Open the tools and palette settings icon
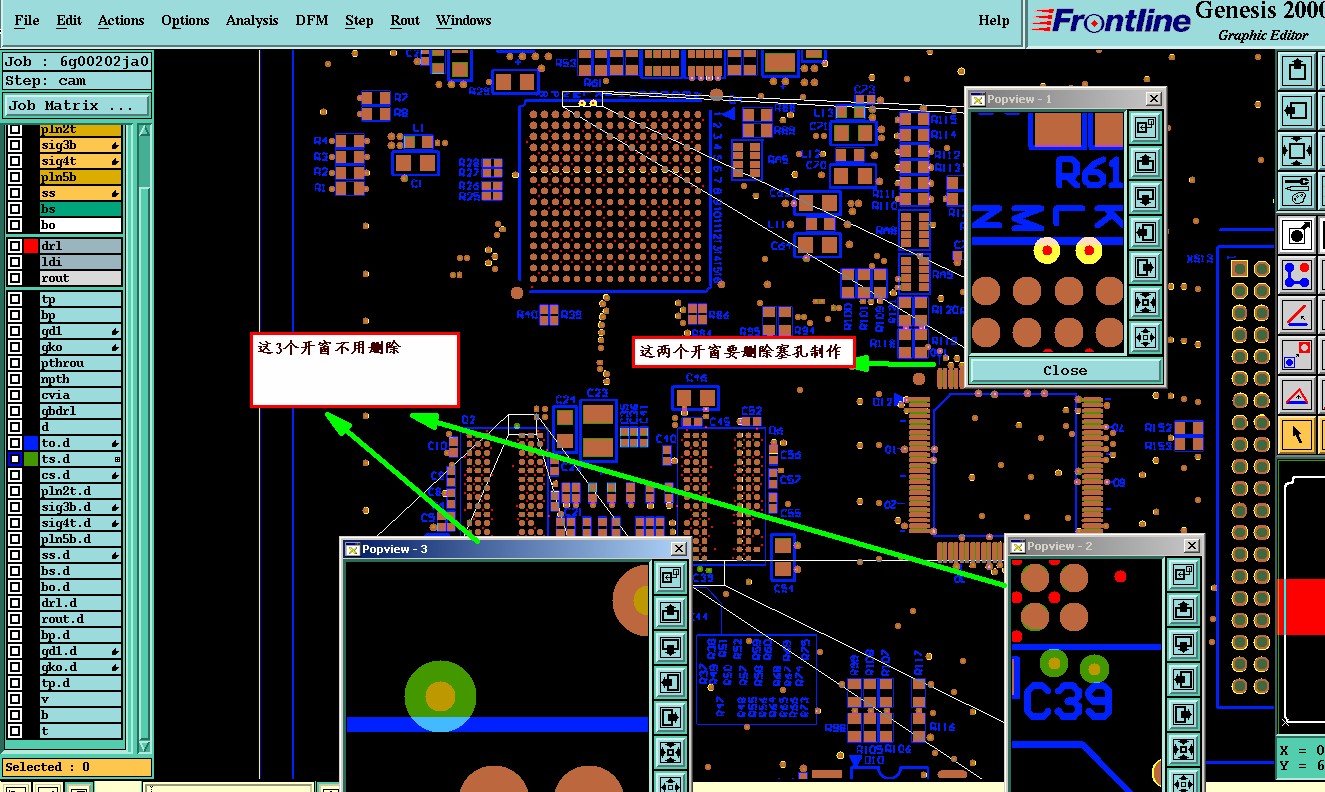This screenshot has height=792, width=1325. pyautogui.click(x=1297, y=189)
